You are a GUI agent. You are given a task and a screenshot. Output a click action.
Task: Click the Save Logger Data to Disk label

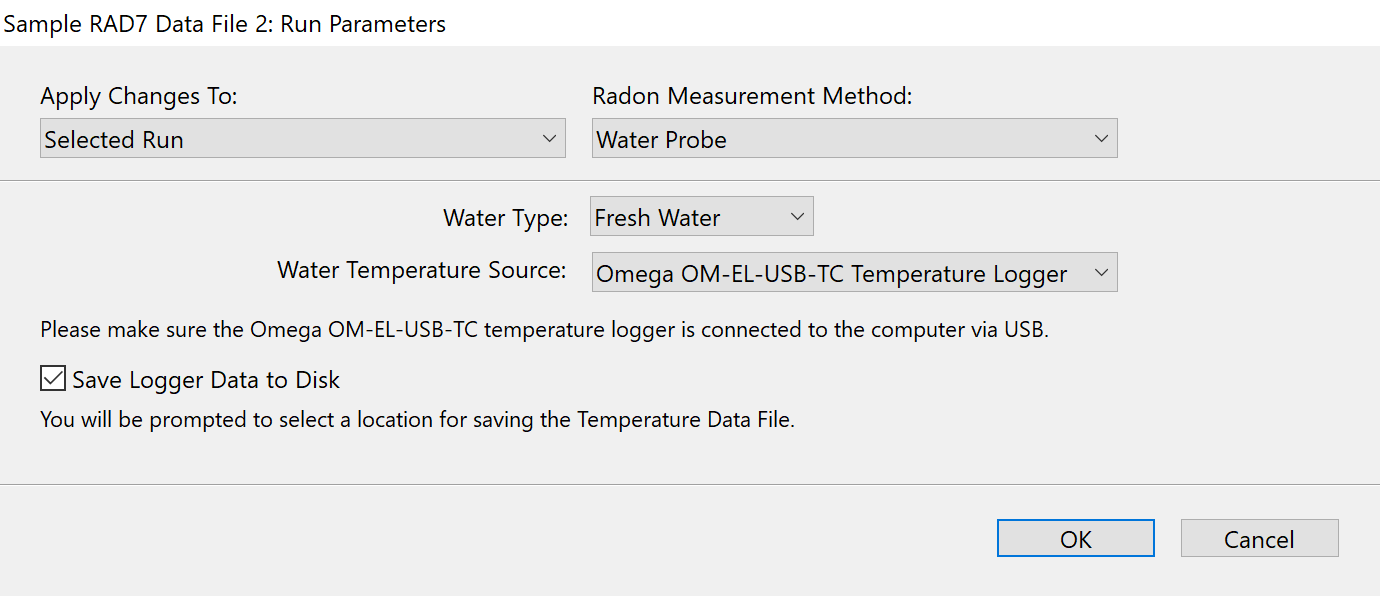(x=206, y=380)
